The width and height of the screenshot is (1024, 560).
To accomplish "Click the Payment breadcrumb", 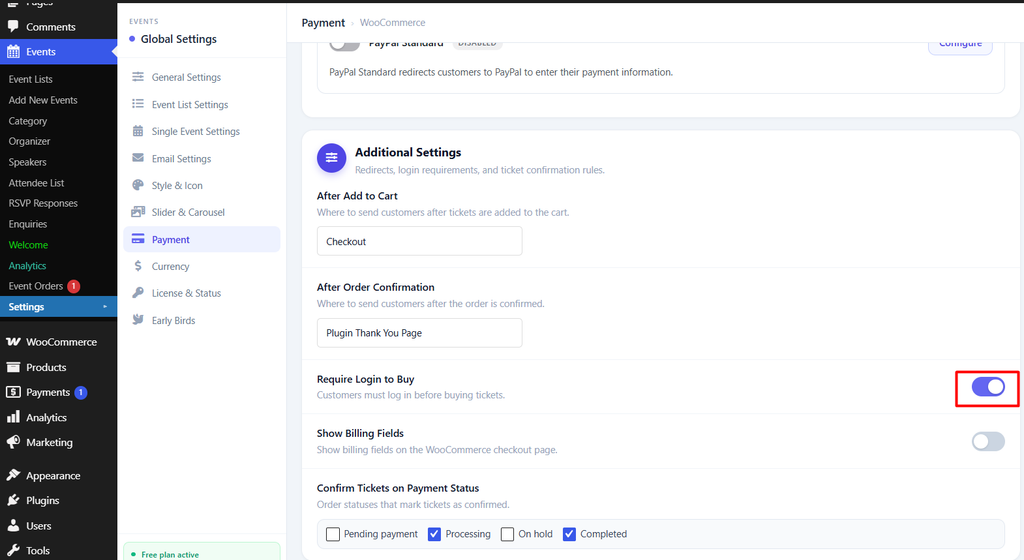I will [323, 23].
